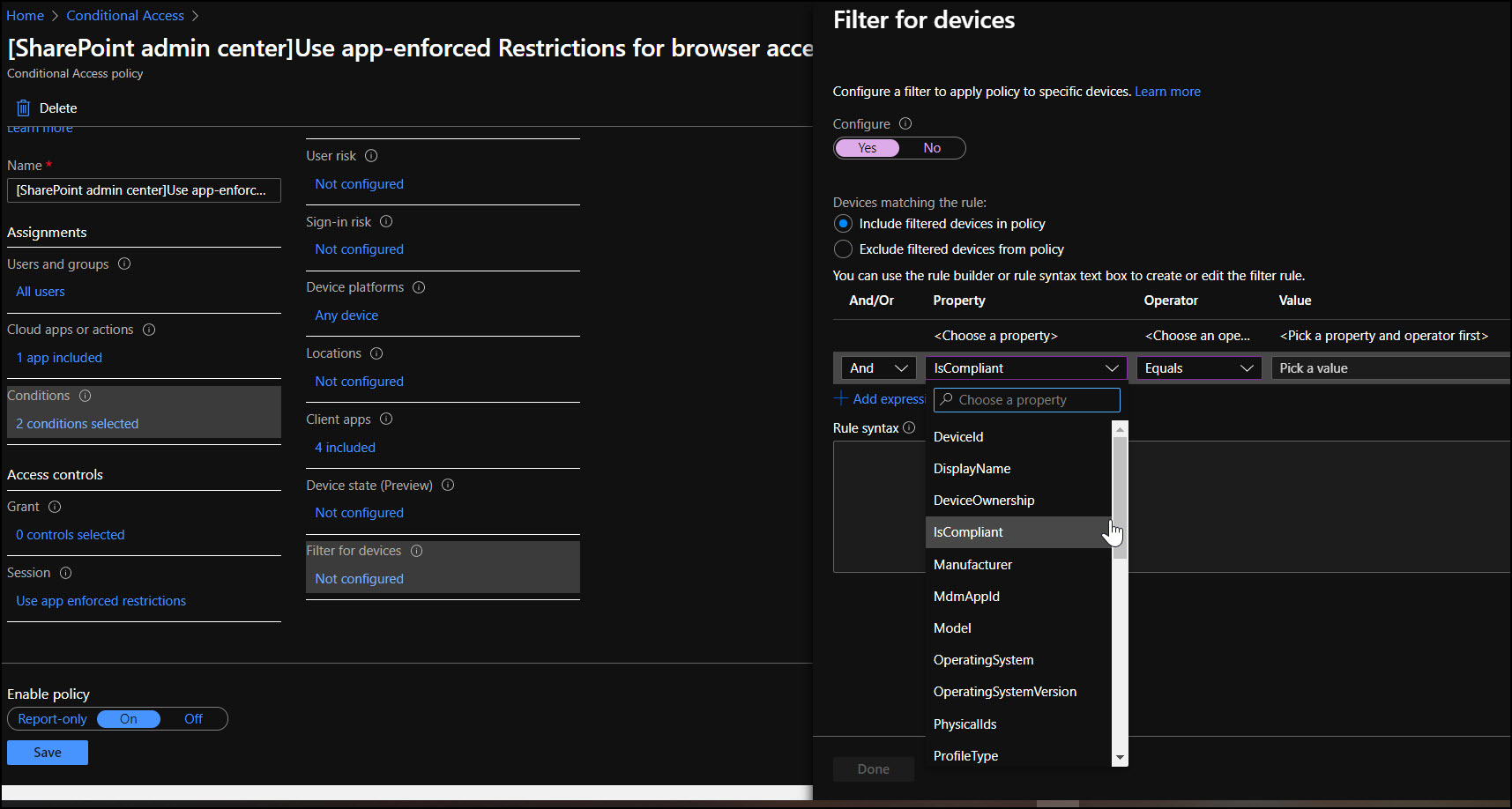Set Enable policy to Report-only
The height and width of the screenshot is (809, 1512).
(x=53, y=719)
